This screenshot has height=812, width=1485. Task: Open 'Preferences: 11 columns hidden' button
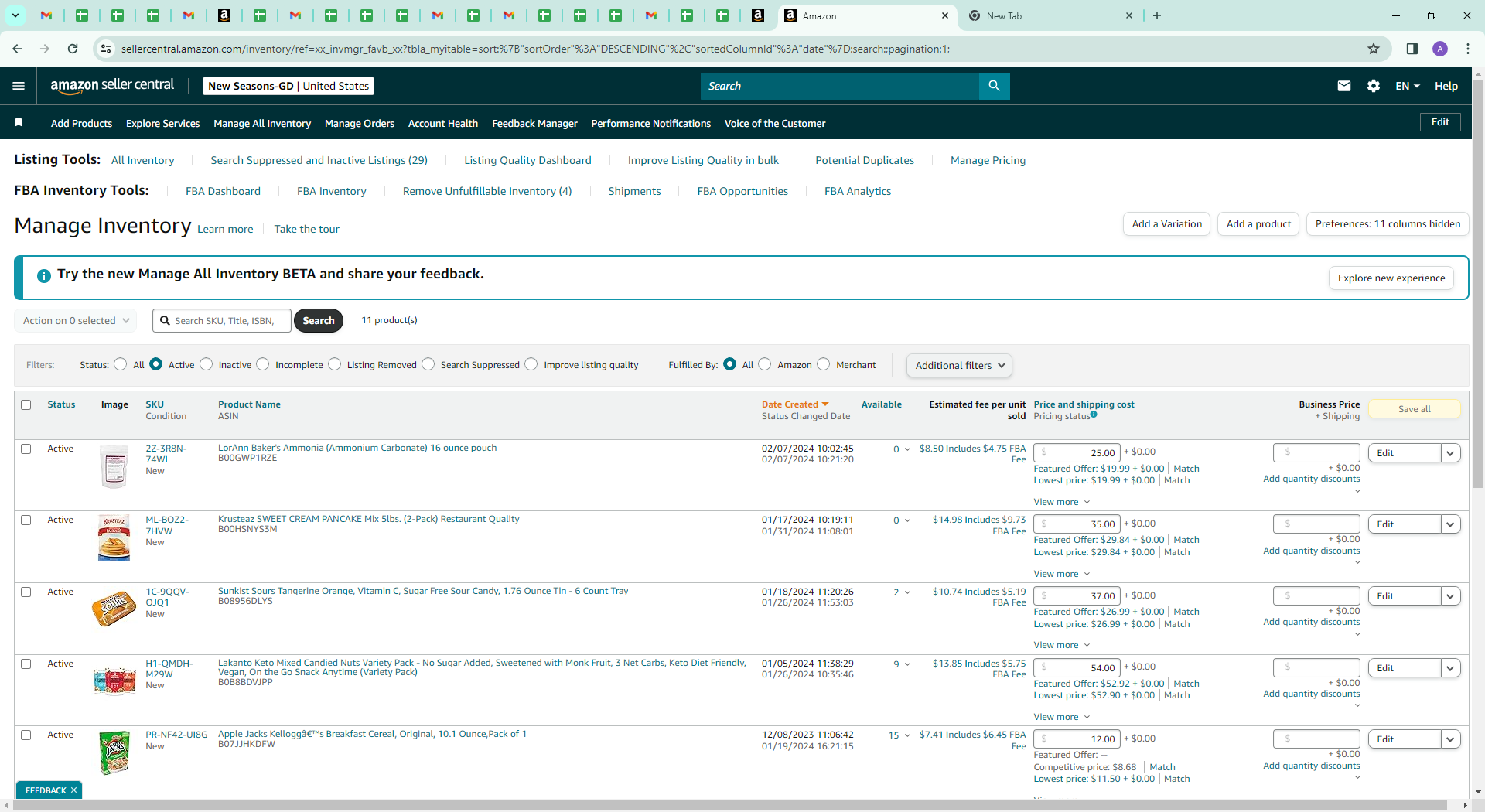click(x=1388, y=224)
